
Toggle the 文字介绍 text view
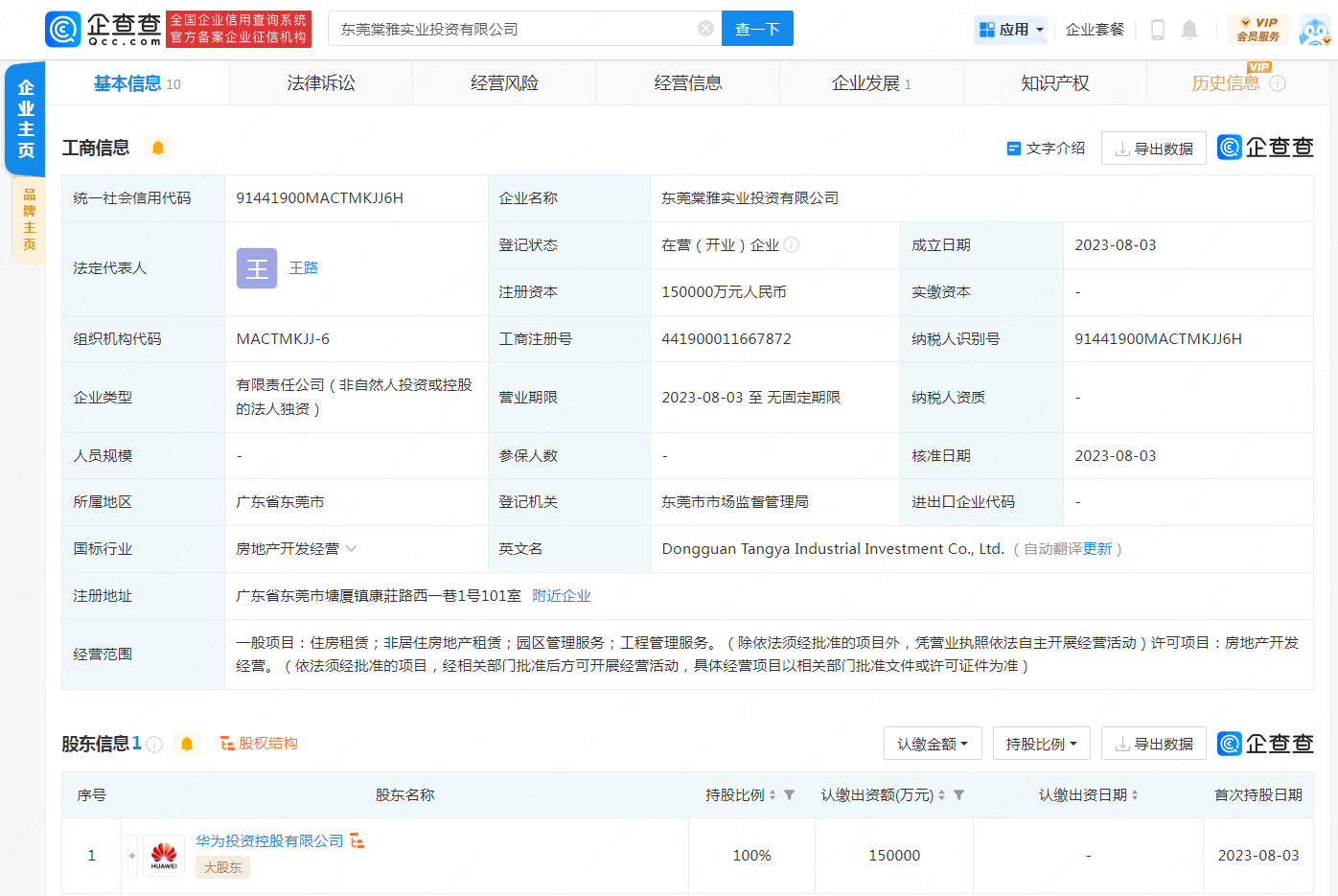pos(1046,149)
